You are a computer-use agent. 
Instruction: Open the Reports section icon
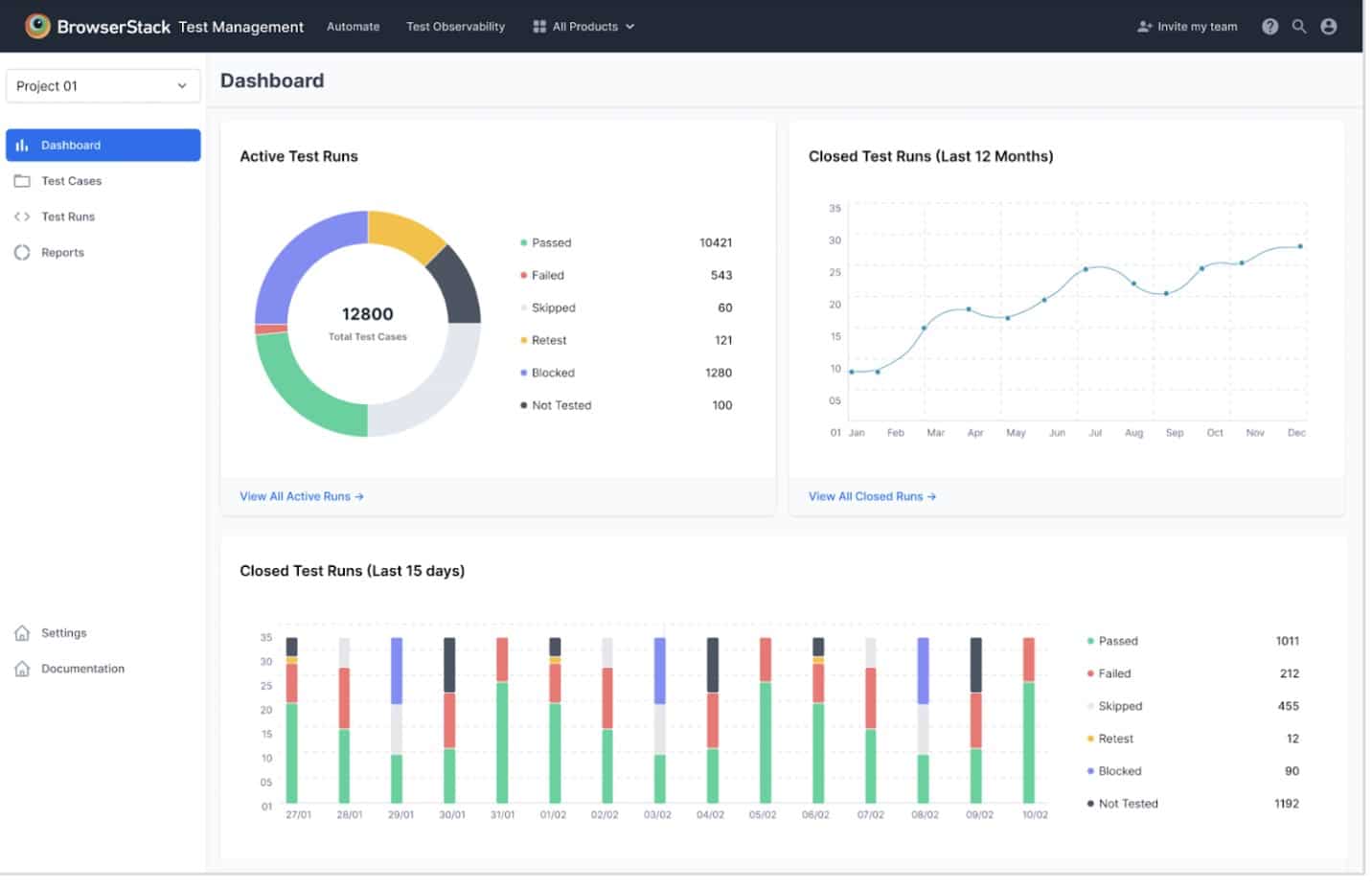click(23, 252)
